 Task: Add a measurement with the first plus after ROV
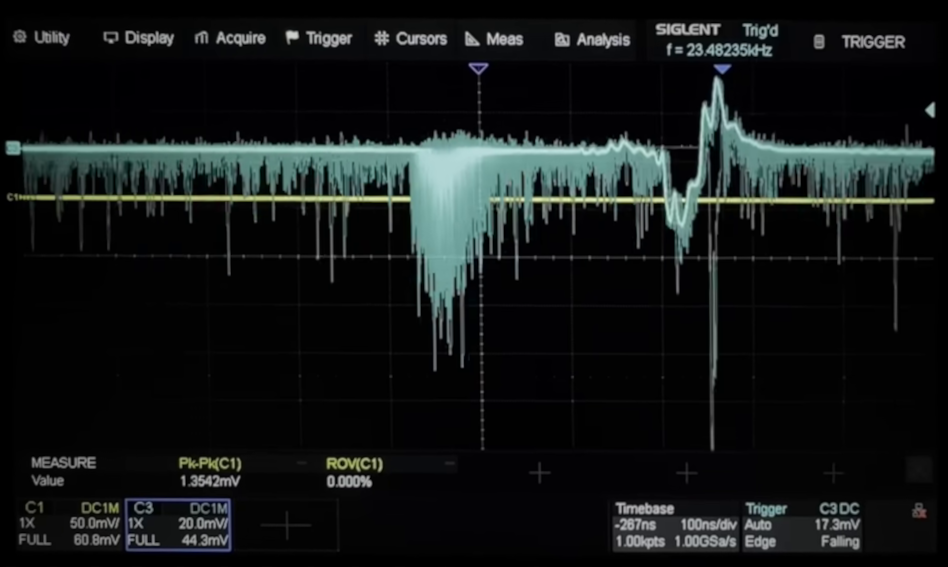539,473
